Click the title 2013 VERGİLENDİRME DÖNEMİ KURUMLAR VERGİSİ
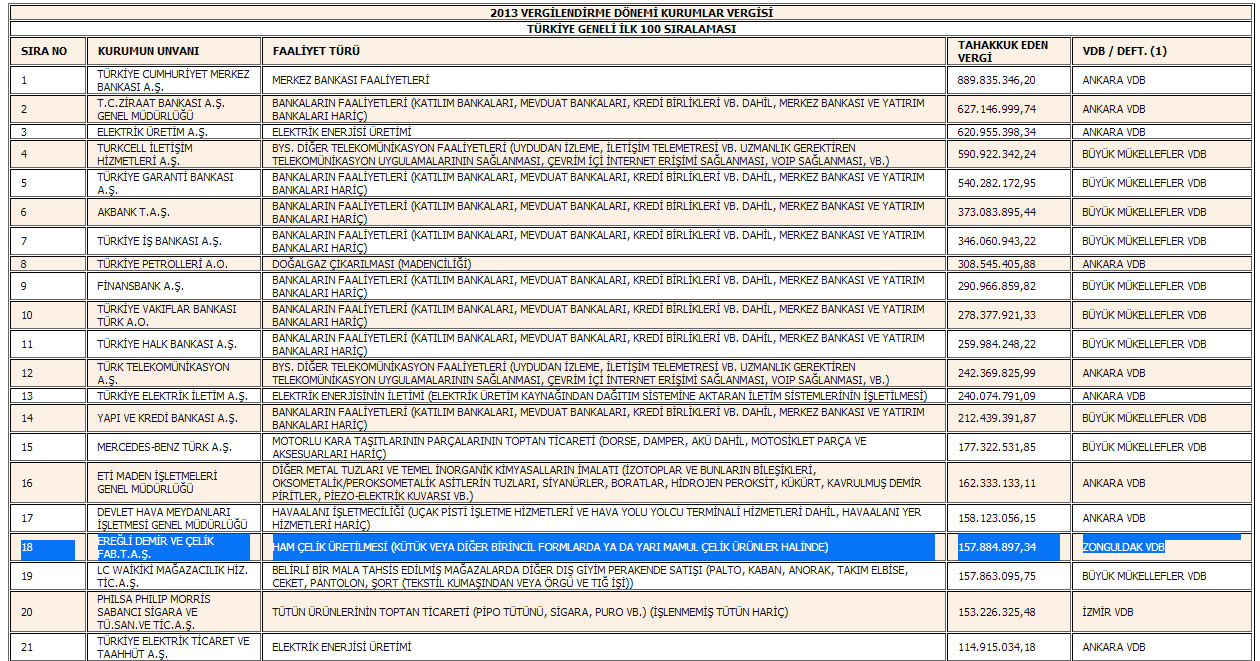The height and width of the screenshot is (661, 1260). [631, 13]
